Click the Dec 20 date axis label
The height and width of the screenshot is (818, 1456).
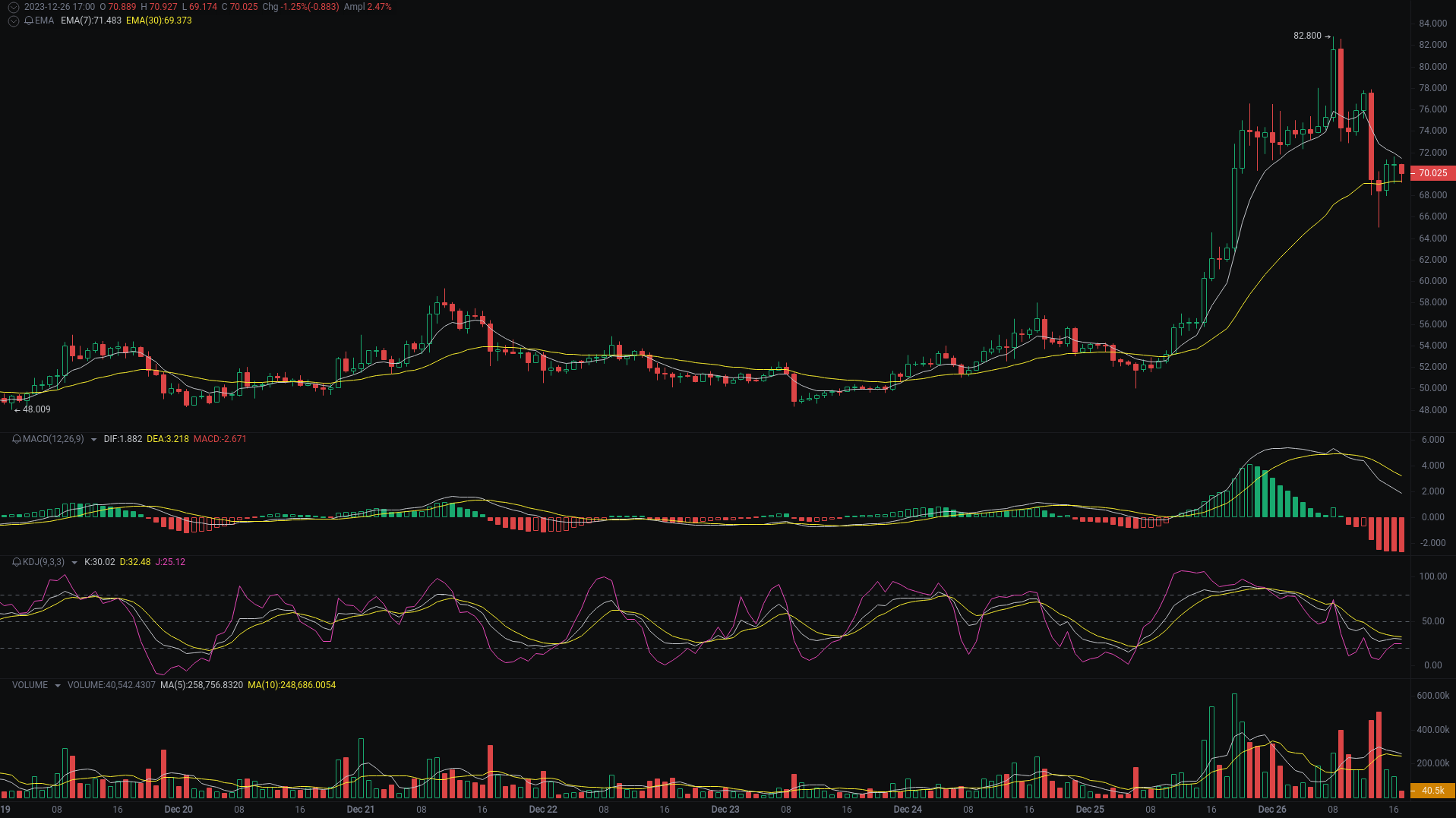click(178, 810)
